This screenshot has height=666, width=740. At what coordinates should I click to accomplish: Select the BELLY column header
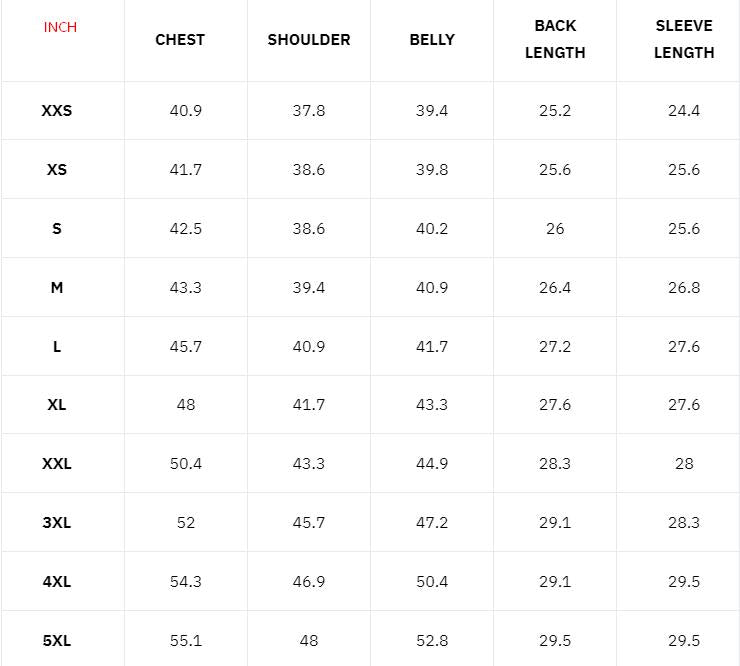click(x=432, y=40)
